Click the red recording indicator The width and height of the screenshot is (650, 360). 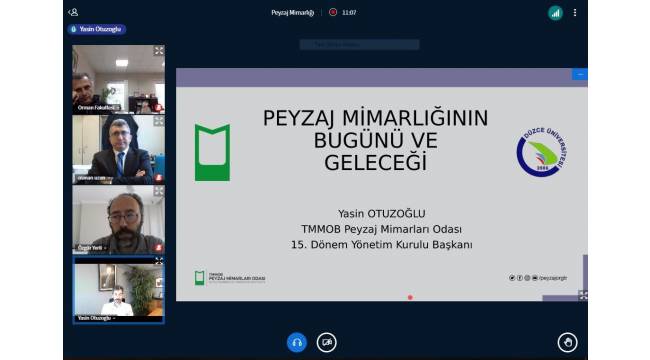click(333, 12)
